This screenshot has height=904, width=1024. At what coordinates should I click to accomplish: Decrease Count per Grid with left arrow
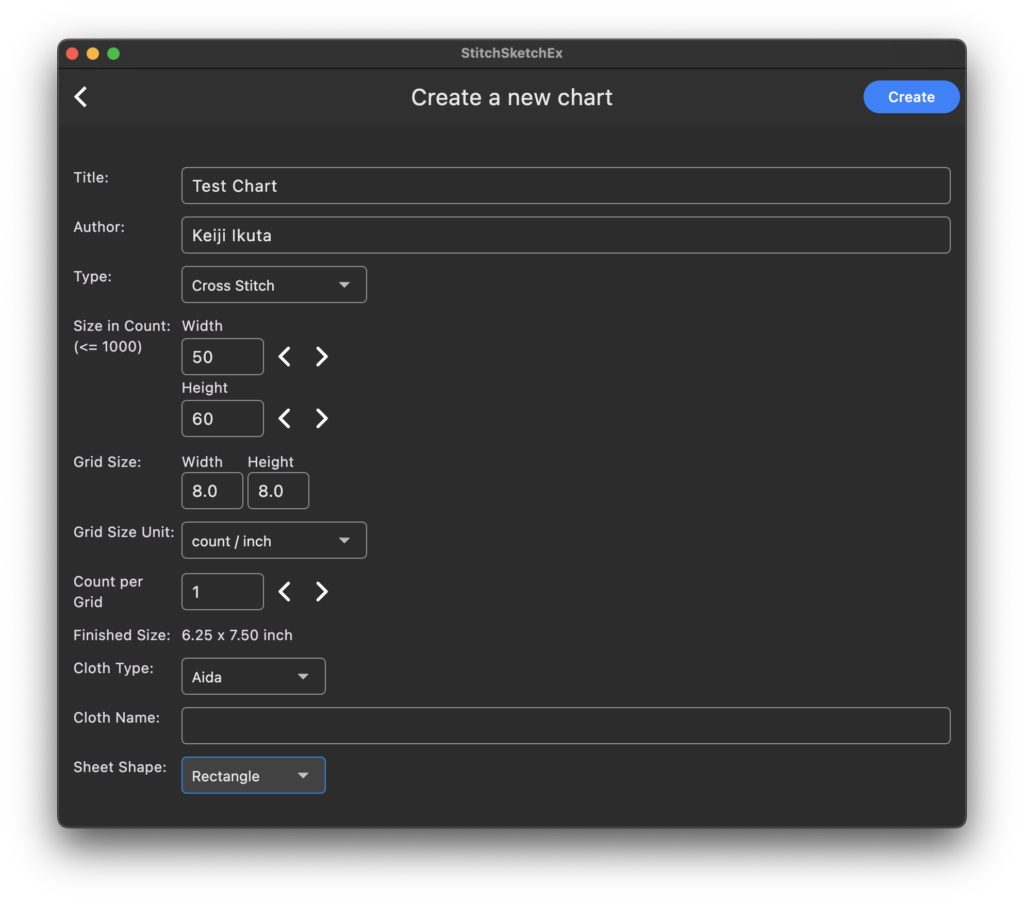(x=285, y=592)
